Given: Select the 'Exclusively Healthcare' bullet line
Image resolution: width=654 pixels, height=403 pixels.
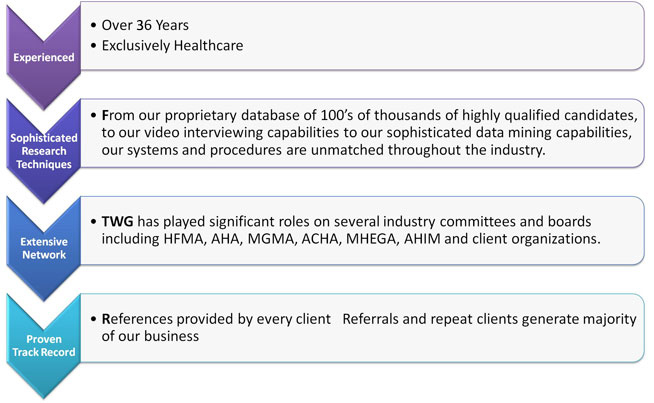Looking at the screenshot, I should 172,45.
